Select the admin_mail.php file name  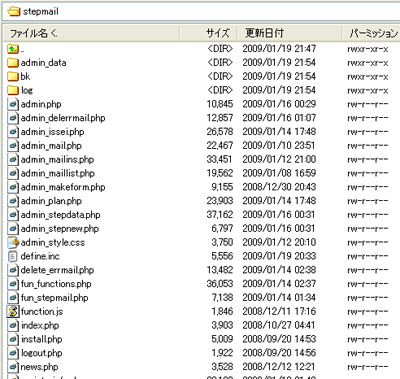[x=51, y=146]
